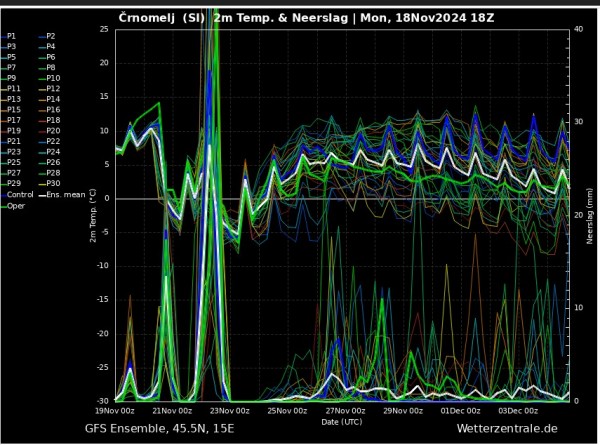Click the Date (UTC) axis title
The image size is (600, 445).
(342, 422)
